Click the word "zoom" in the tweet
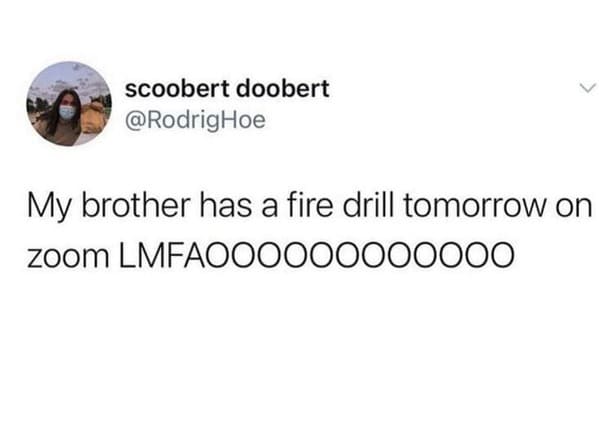The image size is (599, 428). pyautogui.click(x=68, y=256)
